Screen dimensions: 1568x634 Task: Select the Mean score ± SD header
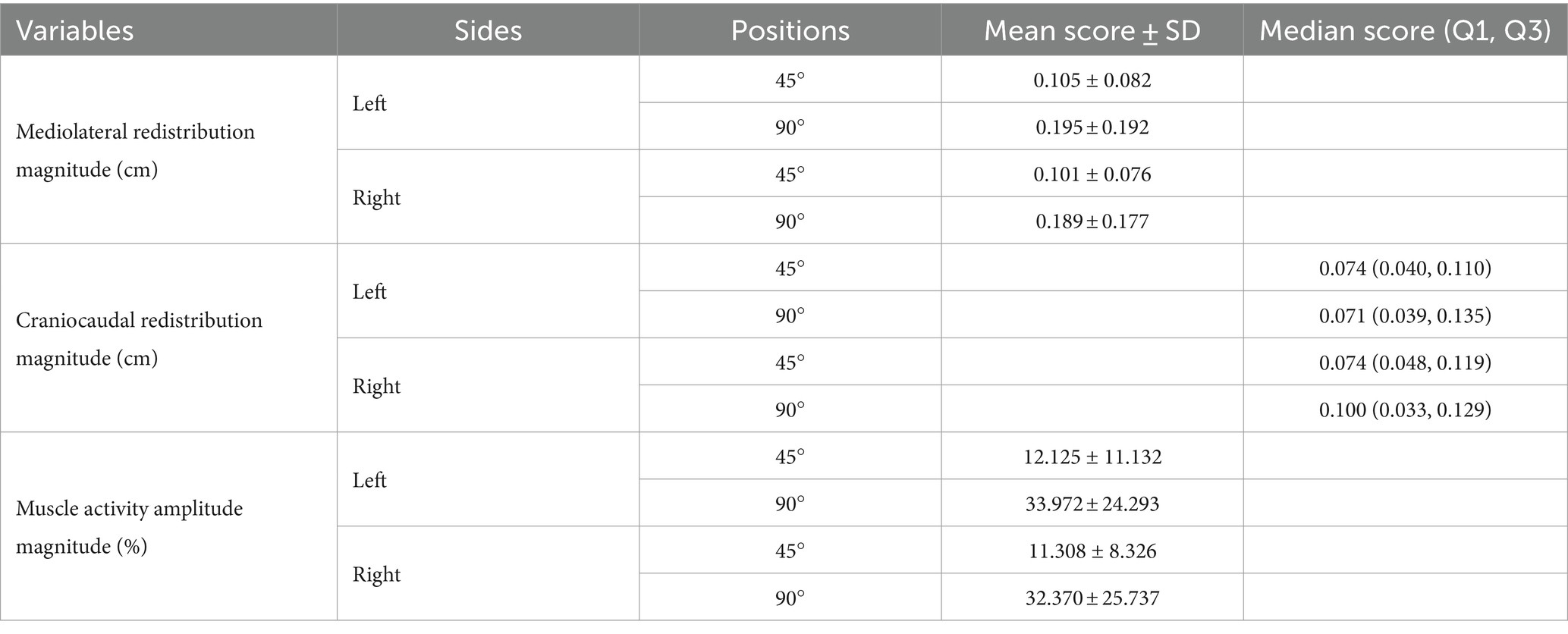pyautogui.click(x=1092, y=30)
